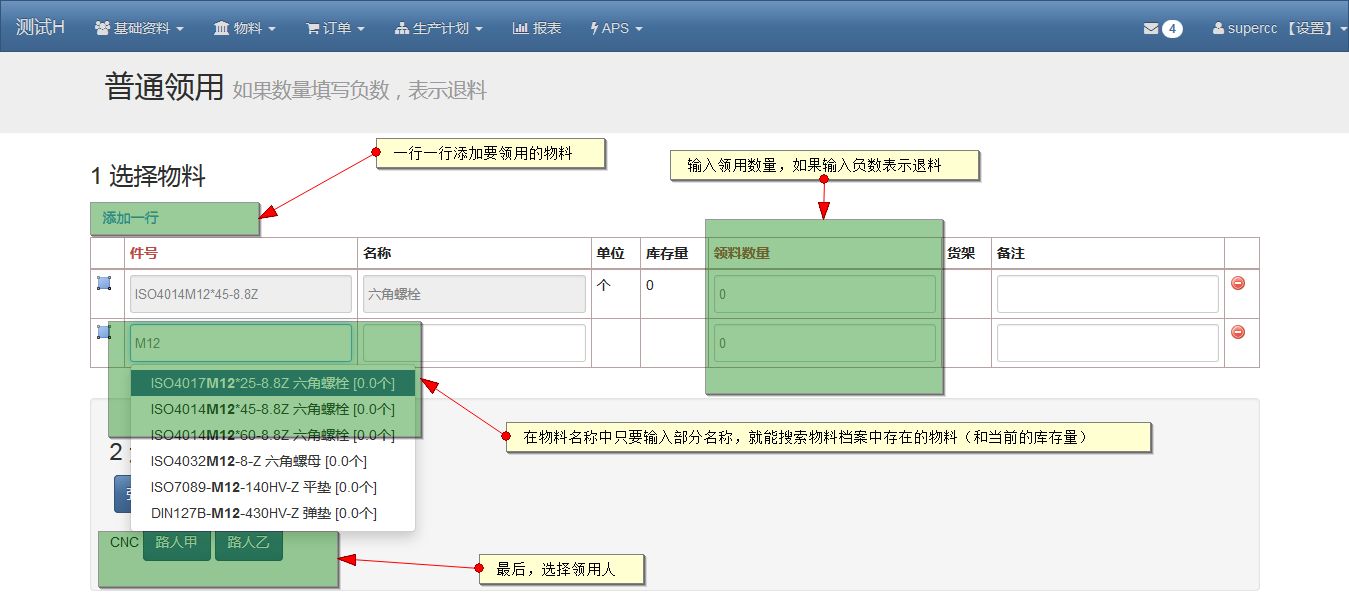Remove first row with red delete icon

pos(1238,284)
